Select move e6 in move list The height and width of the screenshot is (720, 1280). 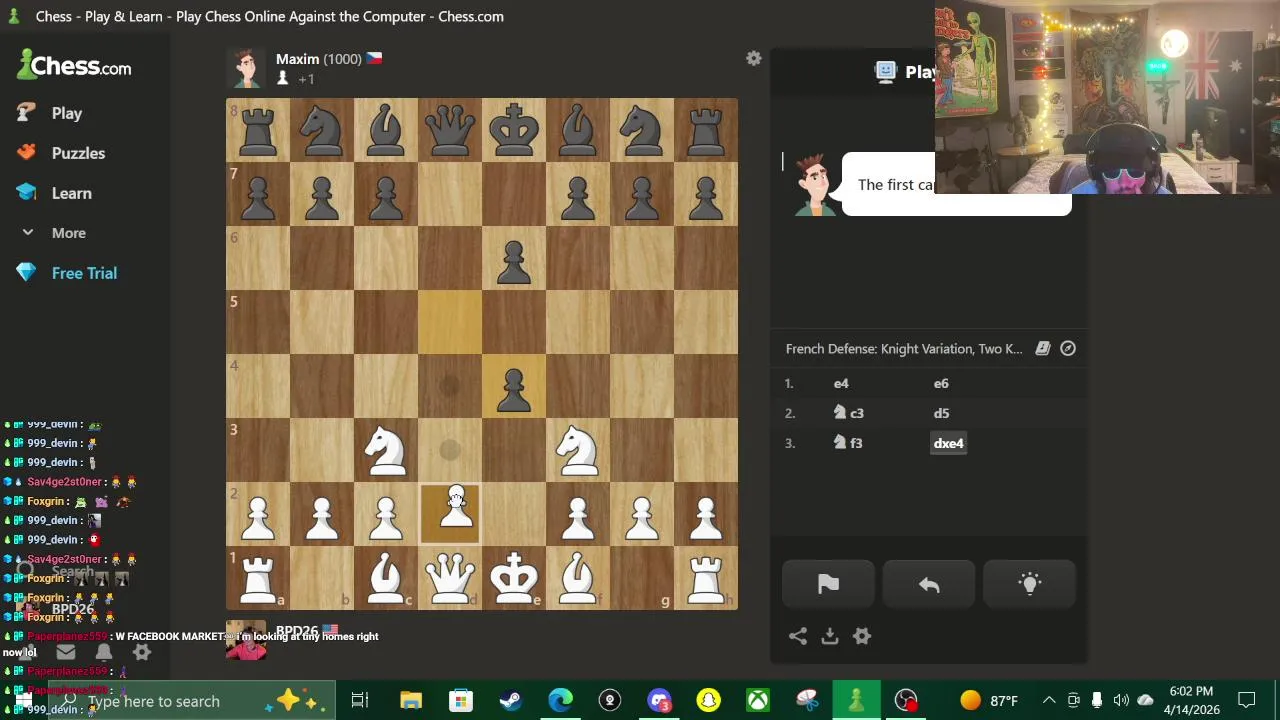click(x=941, y=383)
